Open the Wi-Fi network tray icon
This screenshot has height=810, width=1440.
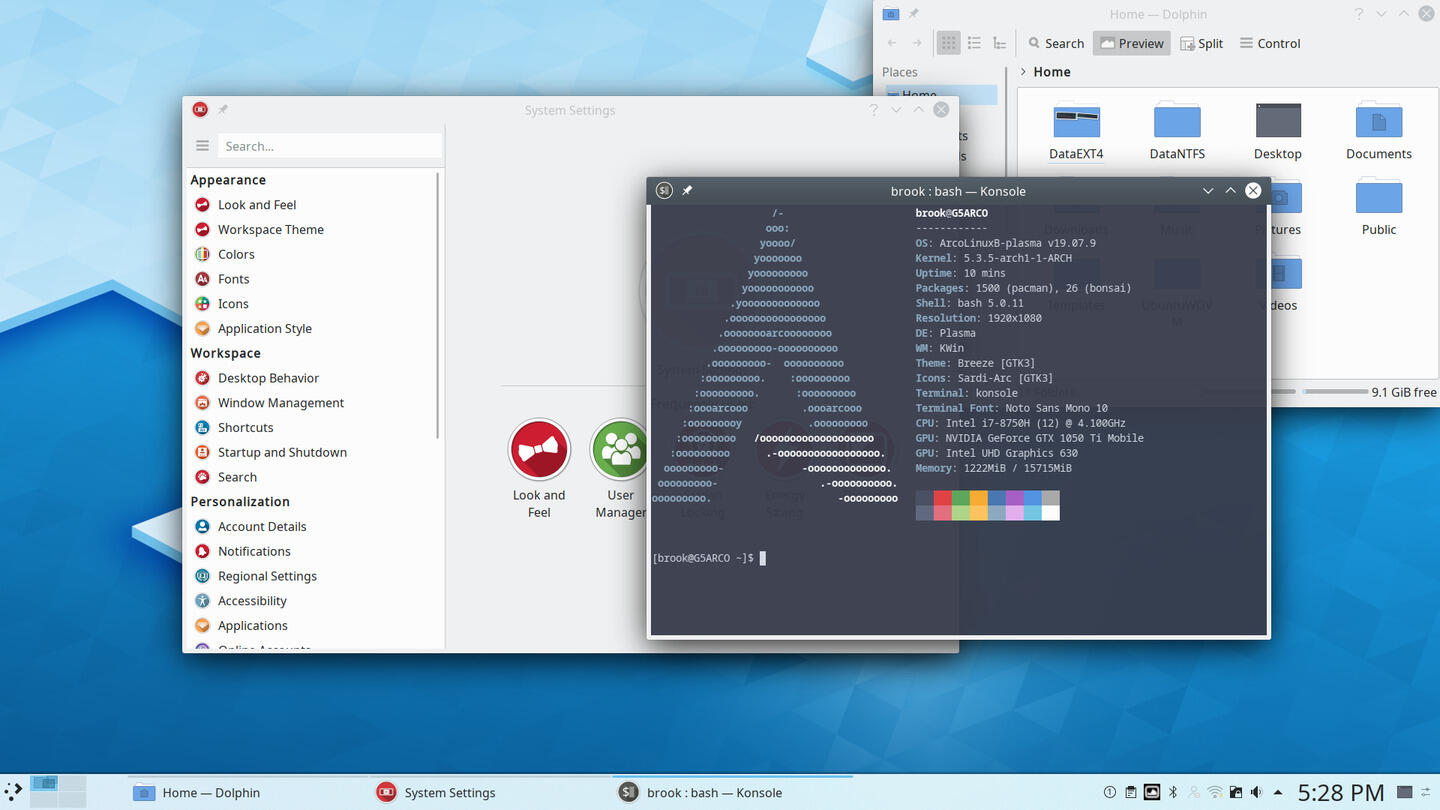point(1215,793)
